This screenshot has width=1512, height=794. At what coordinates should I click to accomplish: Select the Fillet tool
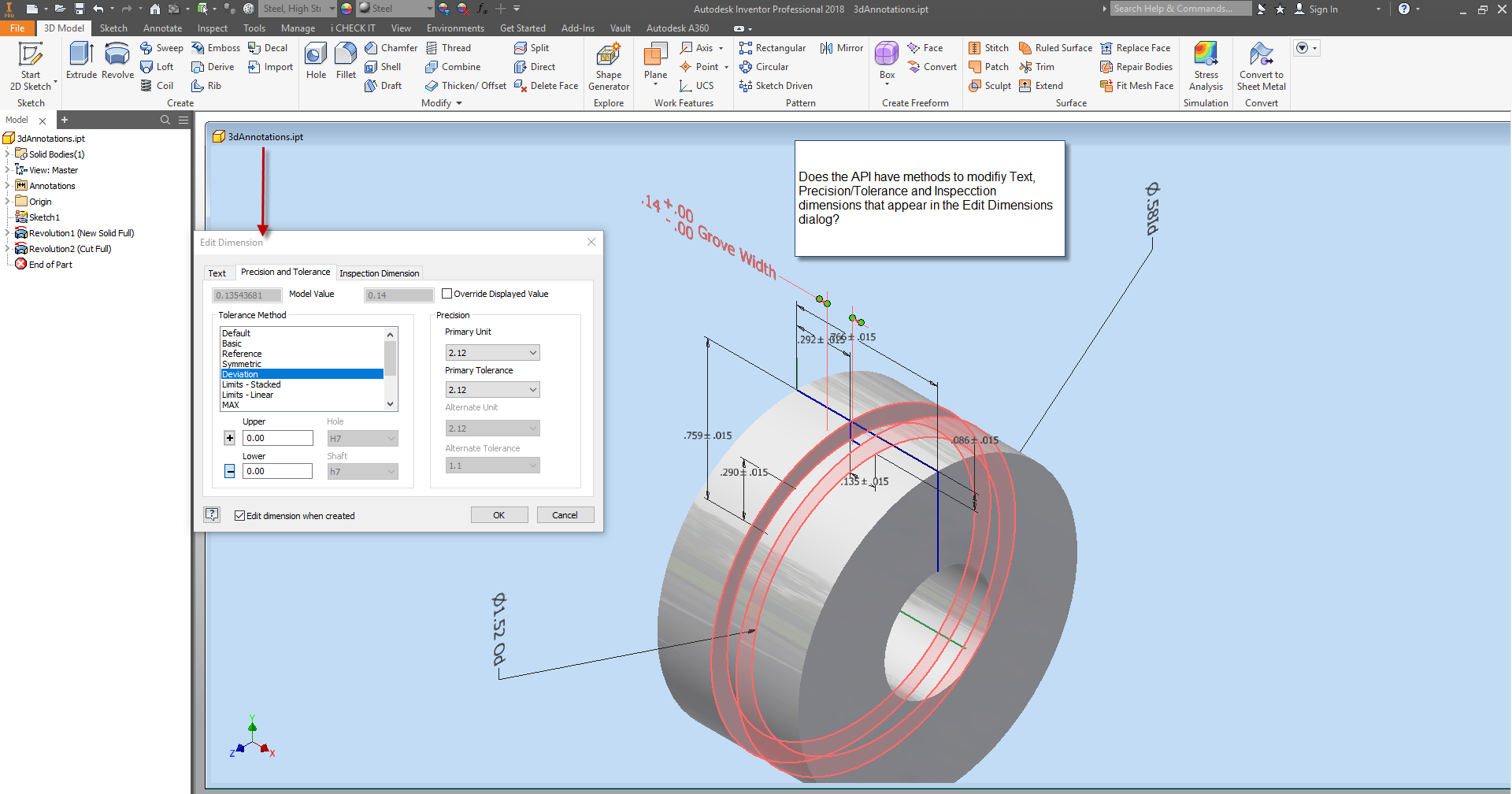point(346,59)
